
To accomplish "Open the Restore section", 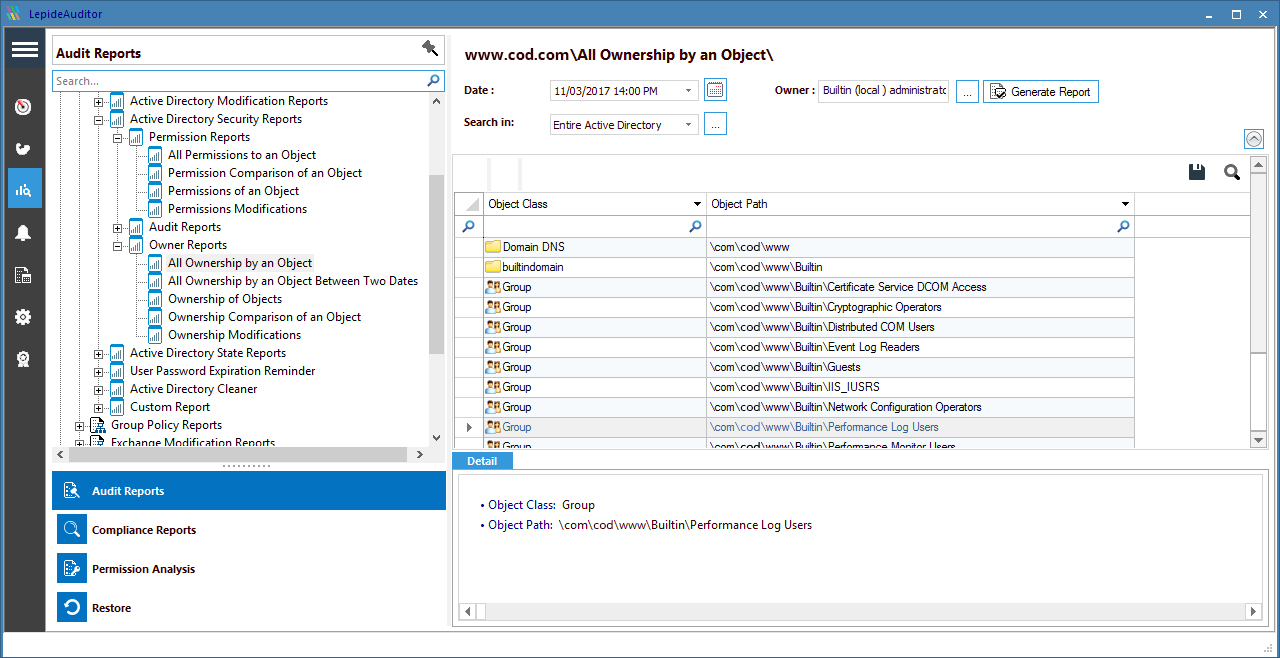I will click(x=249, y=608).
